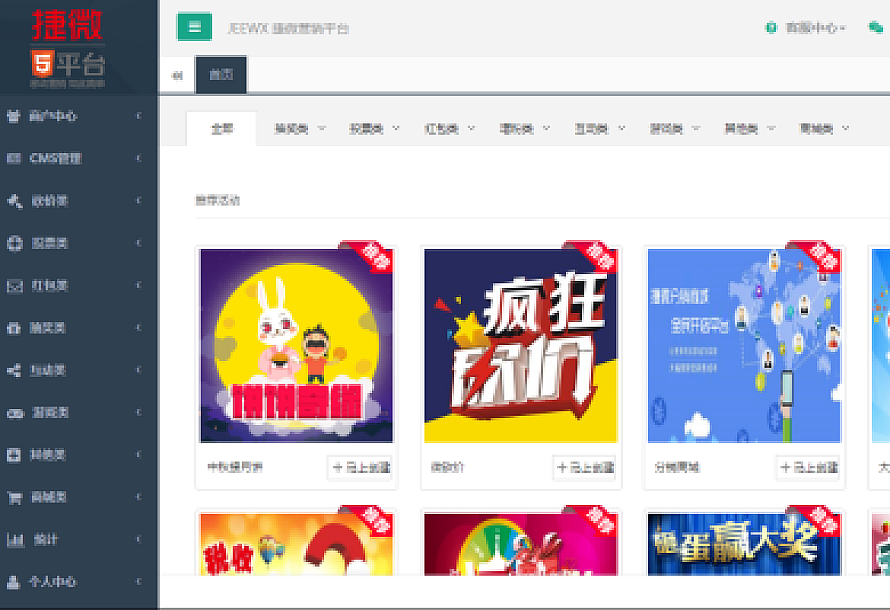The height and width of the screenshot is (610, 890).
Task: Open the 商城类 dropdown in the category bar
Action: pos(824,129)
